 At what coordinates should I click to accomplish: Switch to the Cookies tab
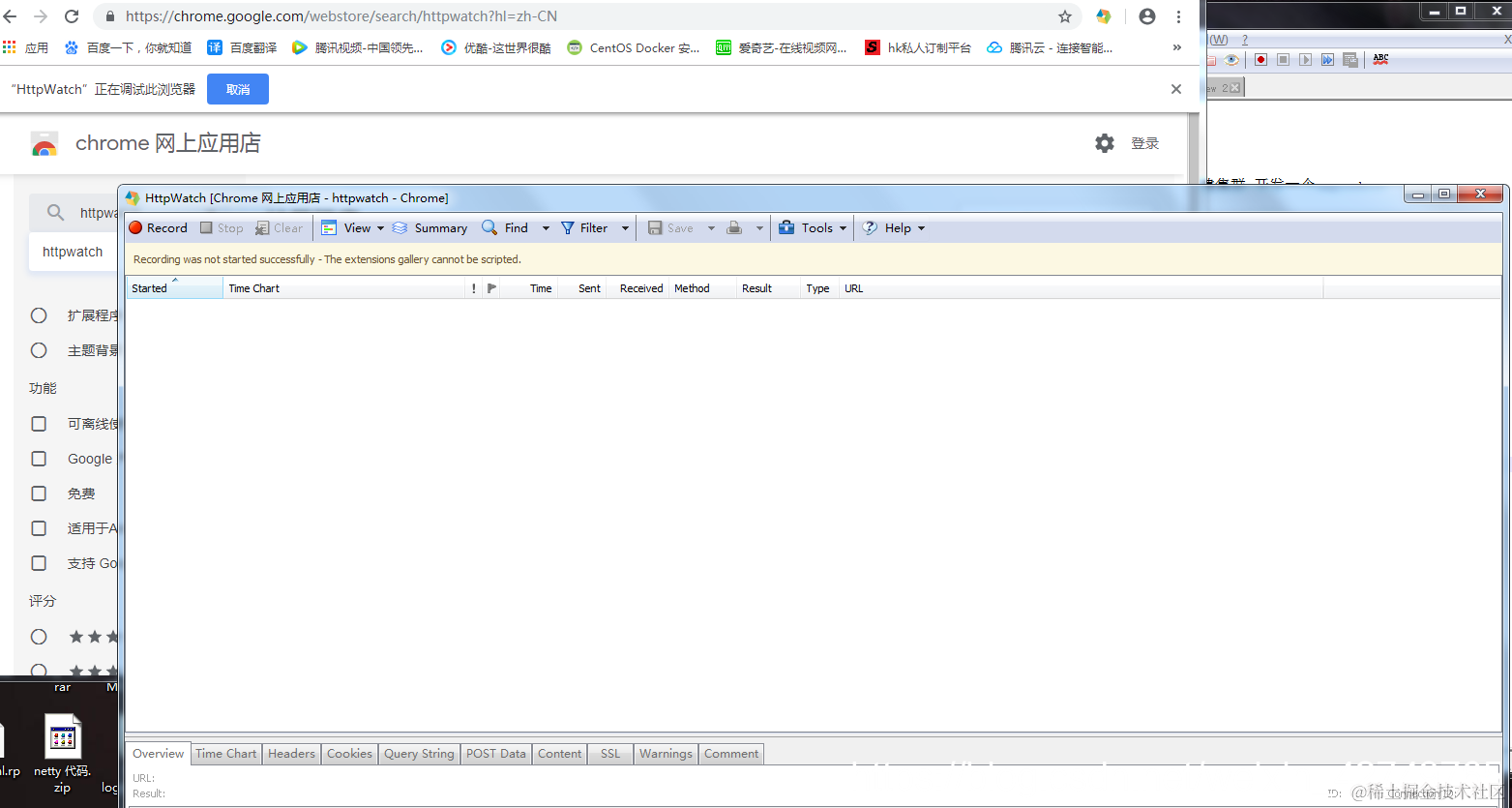349,754
